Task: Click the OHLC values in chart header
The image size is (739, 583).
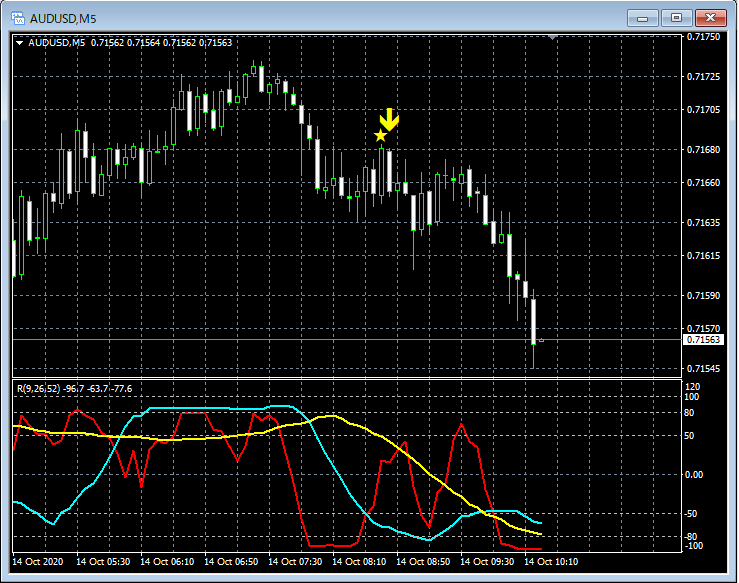Action: coord(162,43)
